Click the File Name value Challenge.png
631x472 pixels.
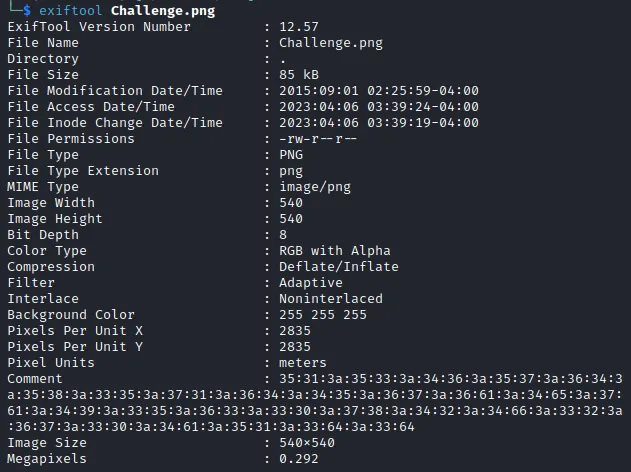coord(331,43)
